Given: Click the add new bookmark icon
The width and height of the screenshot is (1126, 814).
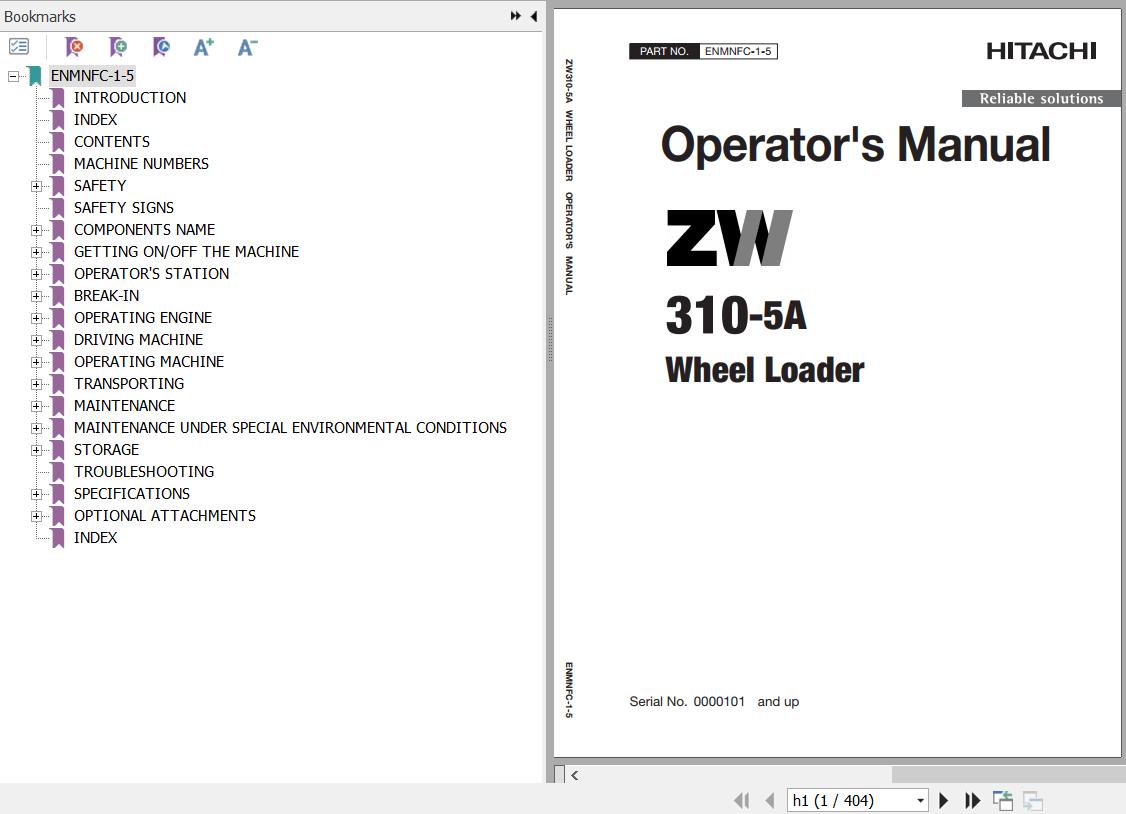Looking at the screenshot, I should coord(118,47).
